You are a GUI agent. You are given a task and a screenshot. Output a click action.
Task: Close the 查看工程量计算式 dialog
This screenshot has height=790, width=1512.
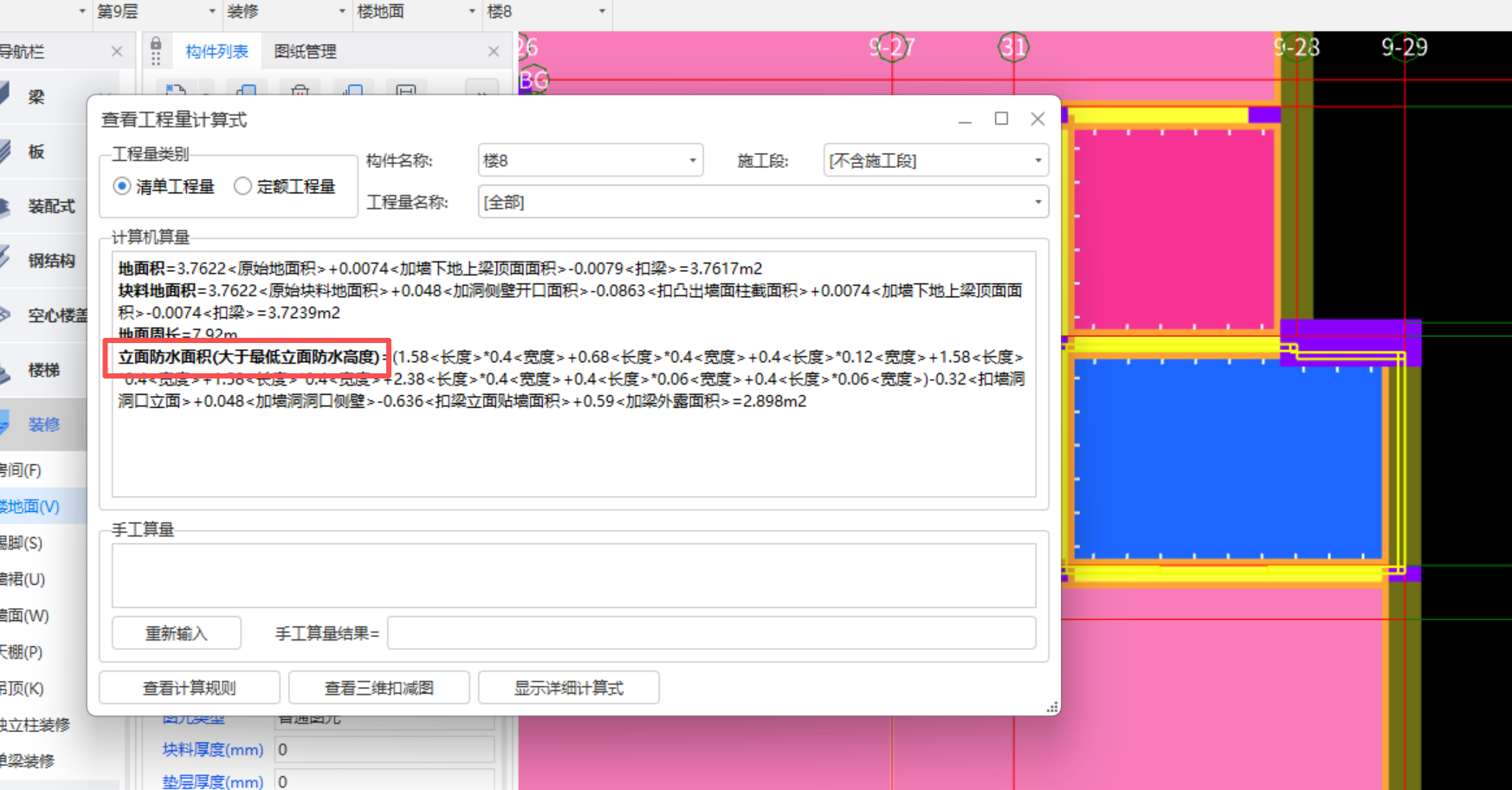click(x=1037, y=119)
